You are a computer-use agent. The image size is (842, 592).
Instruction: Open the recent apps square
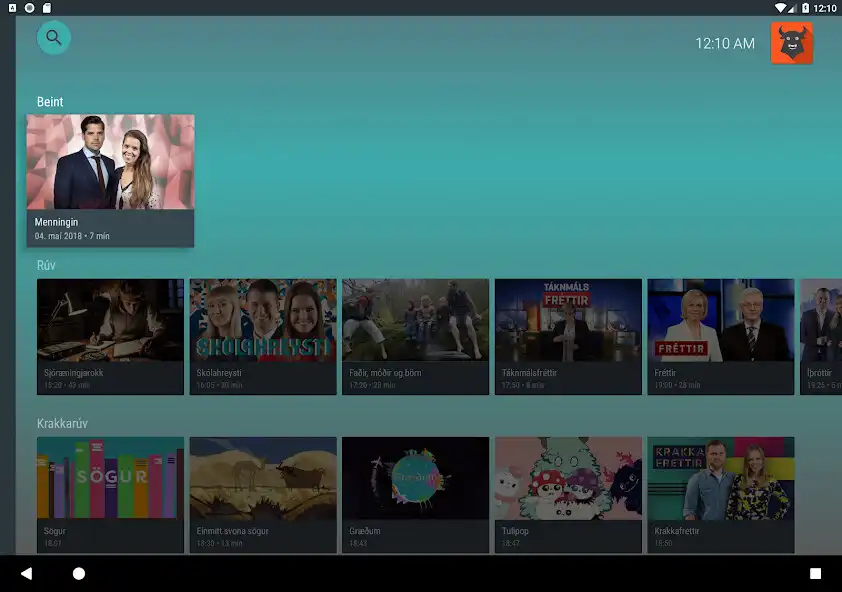[815, 573]
